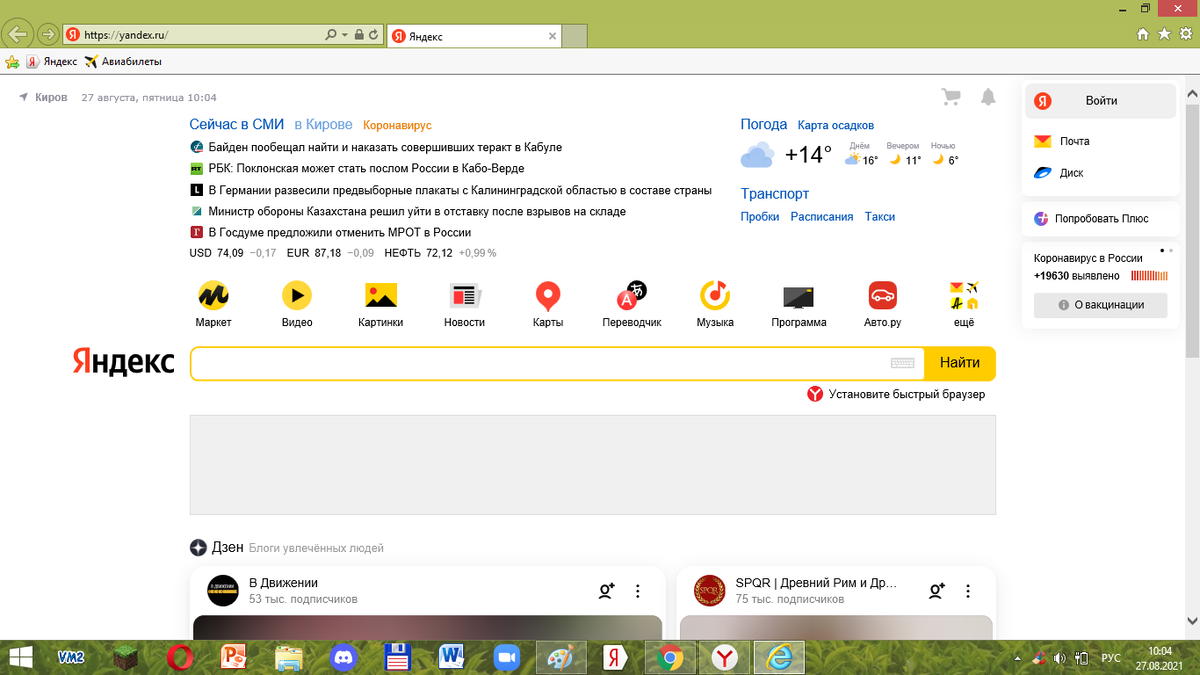1200x675 pixels.
Task: Open the Дзен heading link
Action: tap(227, 547)
